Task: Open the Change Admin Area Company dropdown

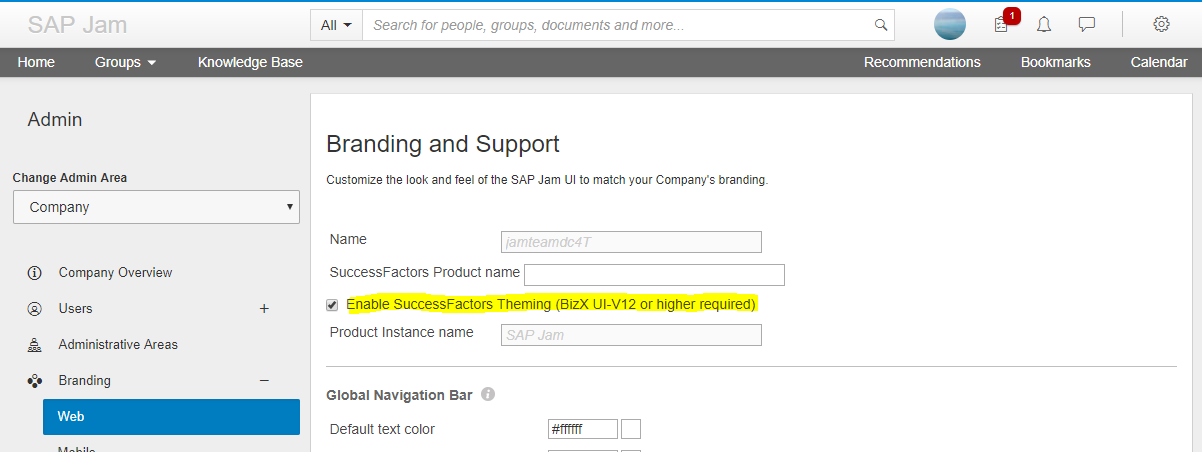Action: [156, 207]
